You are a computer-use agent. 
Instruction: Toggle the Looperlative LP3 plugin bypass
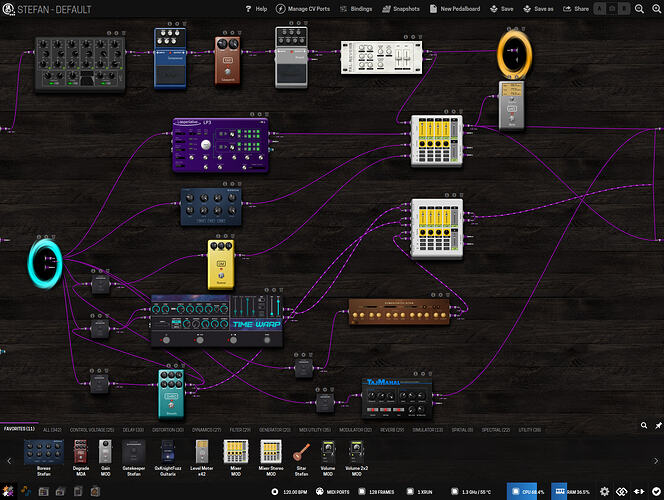tap(252, 114)
